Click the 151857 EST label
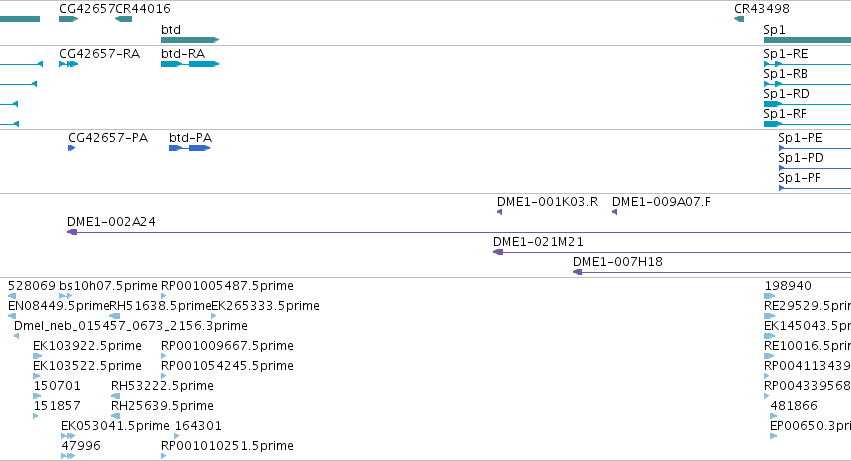 (57, 406)
